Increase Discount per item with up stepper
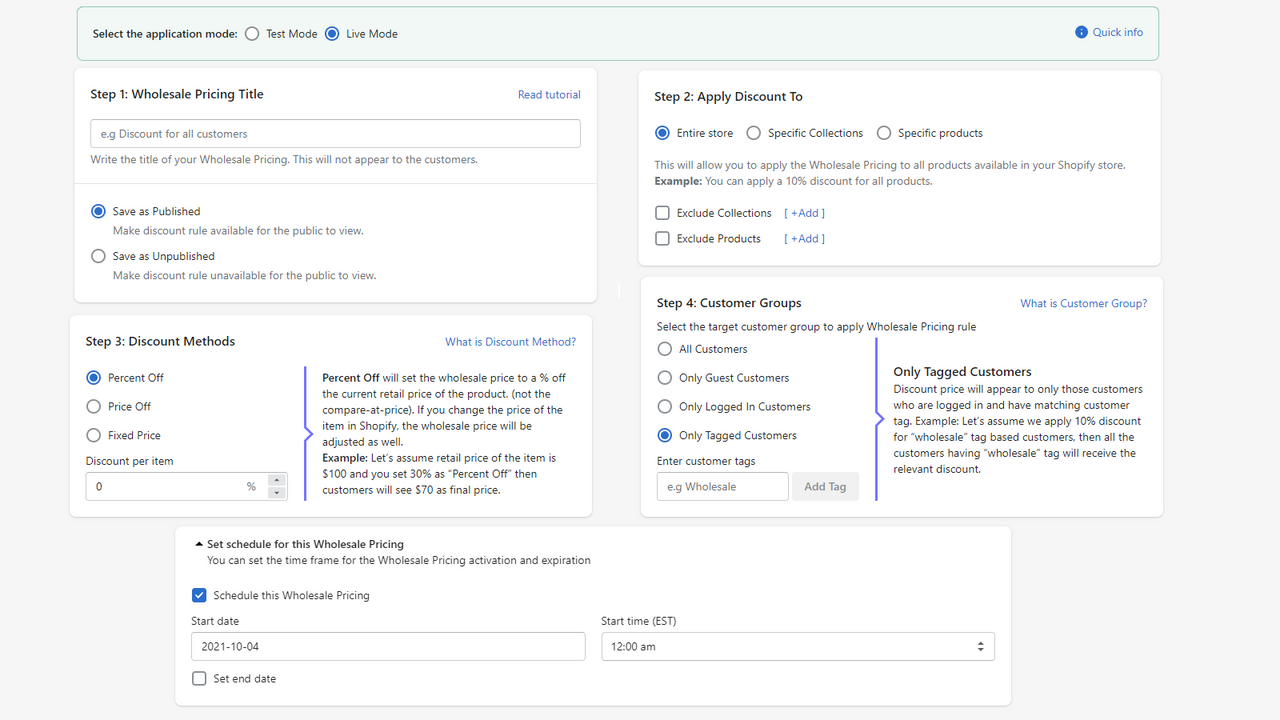Screen dimensions: 1280x720 click(x=277, y=481)
